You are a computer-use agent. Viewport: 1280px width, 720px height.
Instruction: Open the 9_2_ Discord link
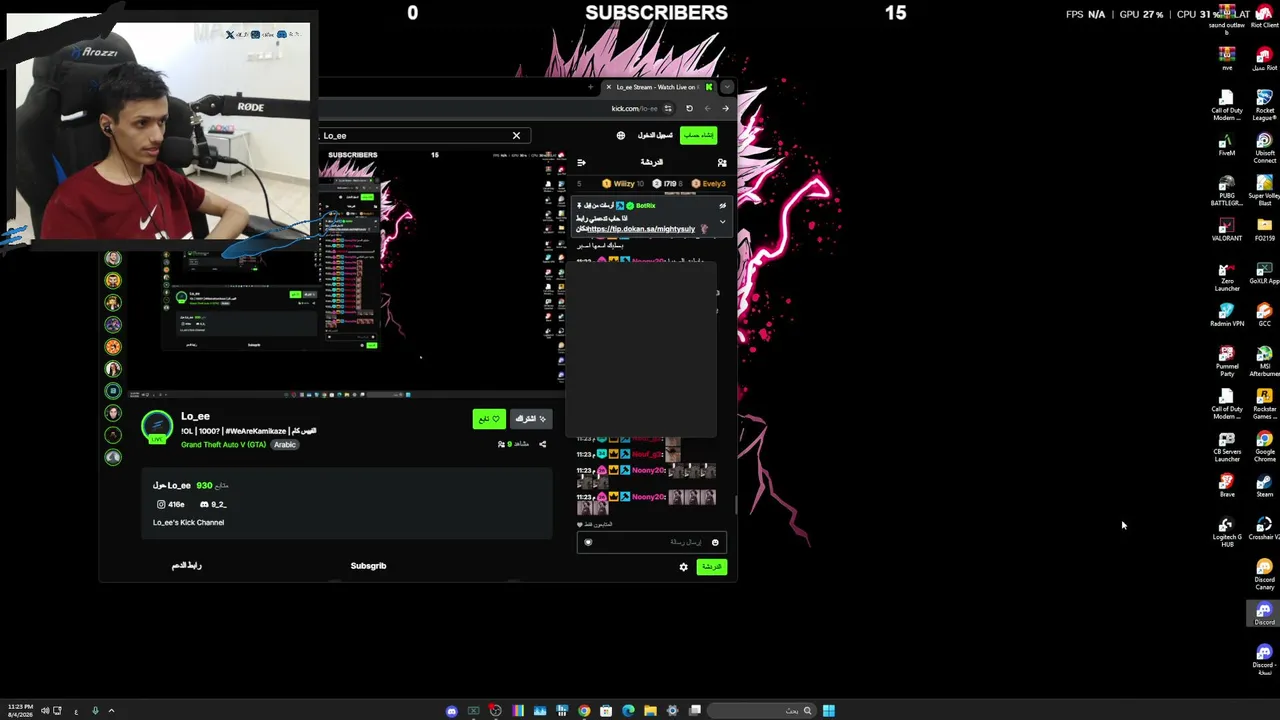coord(213,504)
